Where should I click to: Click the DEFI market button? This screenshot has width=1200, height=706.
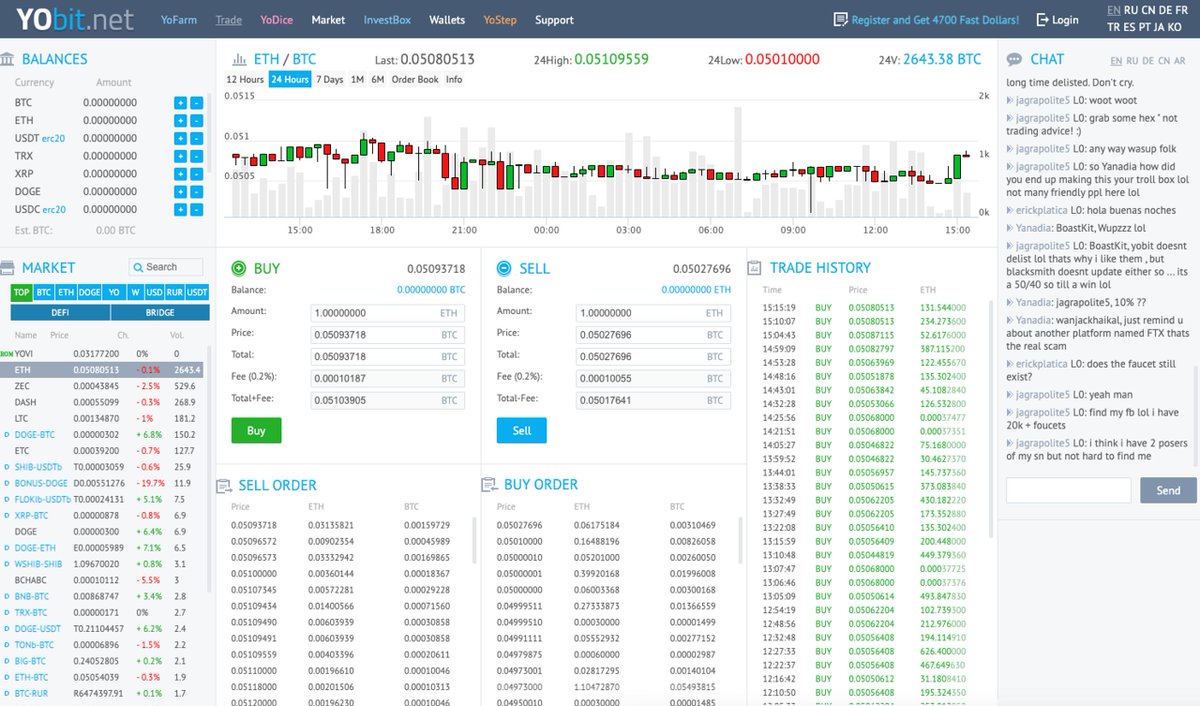pyautogui.click(x=59, y=313)
